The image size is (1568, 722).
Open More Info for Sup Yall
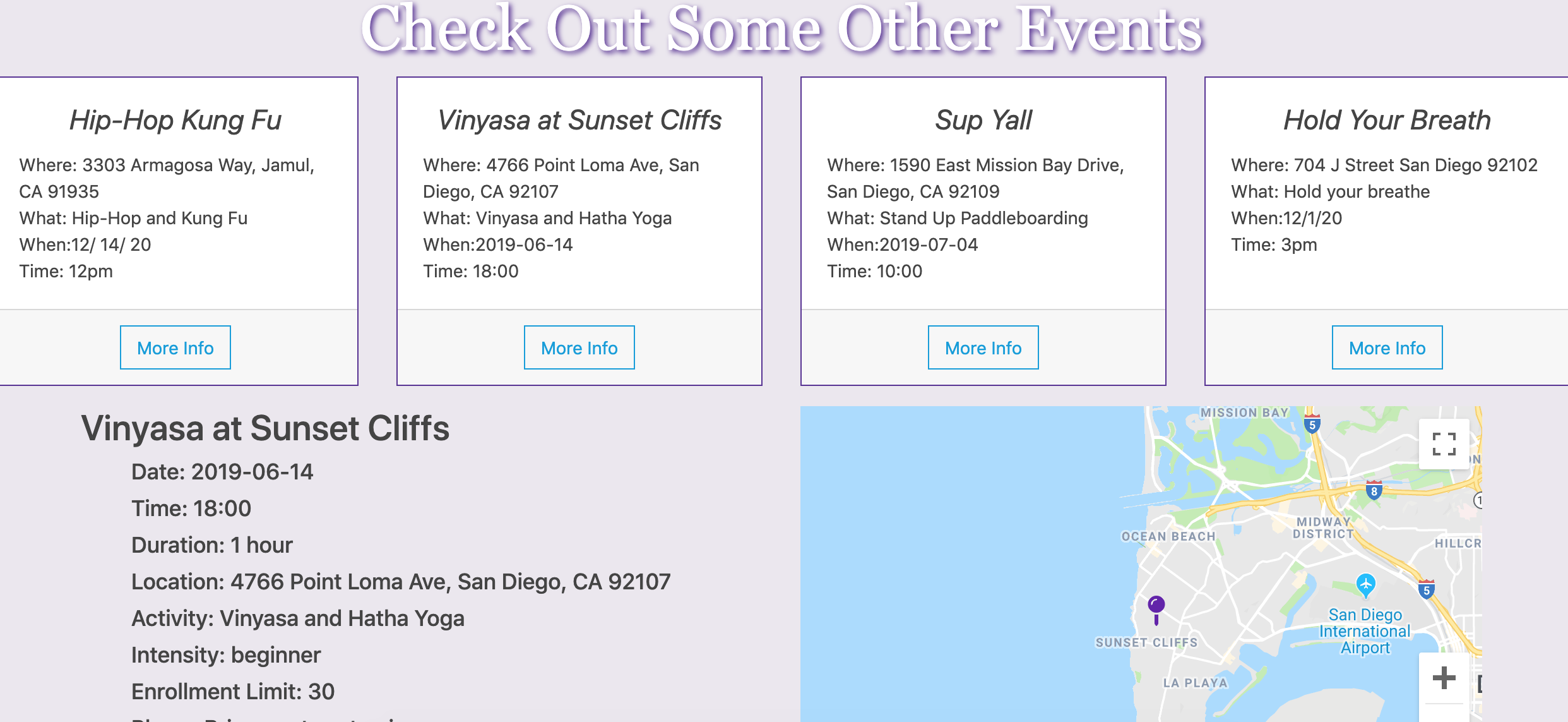pyautogui.click(x=983, y=347)
